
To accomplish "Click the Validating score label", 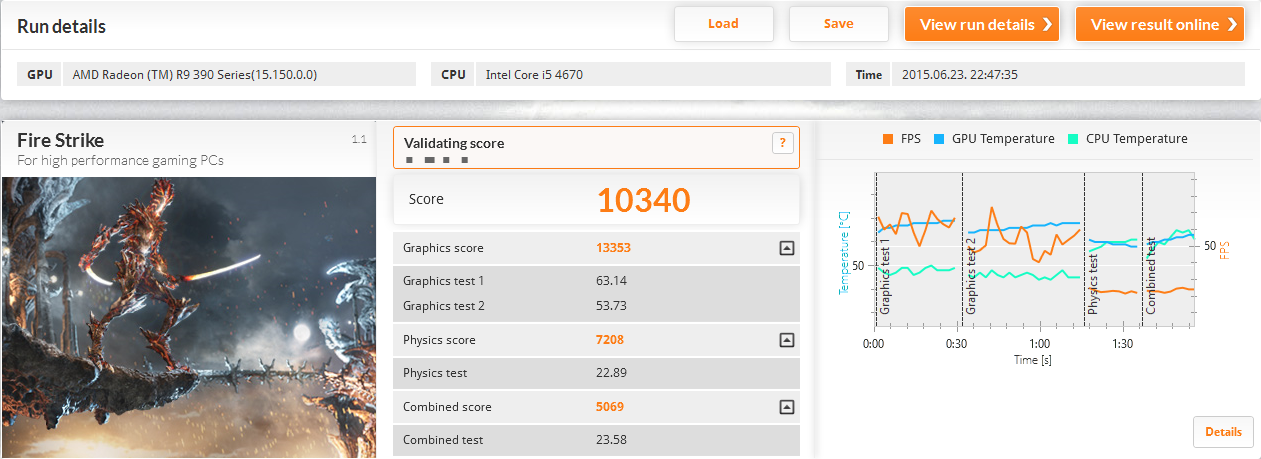I will tap(454, 143).
